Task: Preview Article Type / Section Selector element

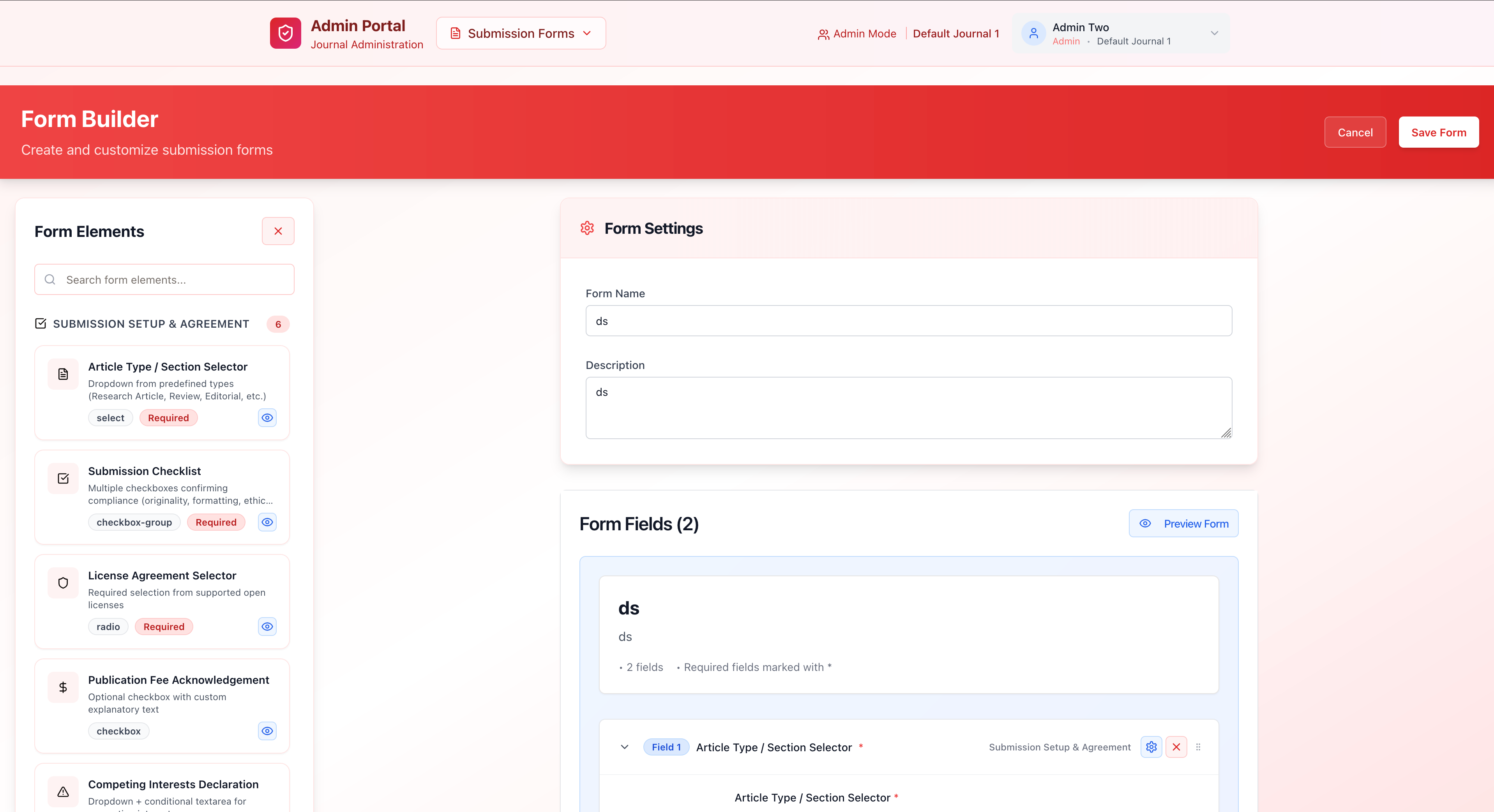Action: click(267, 418)
